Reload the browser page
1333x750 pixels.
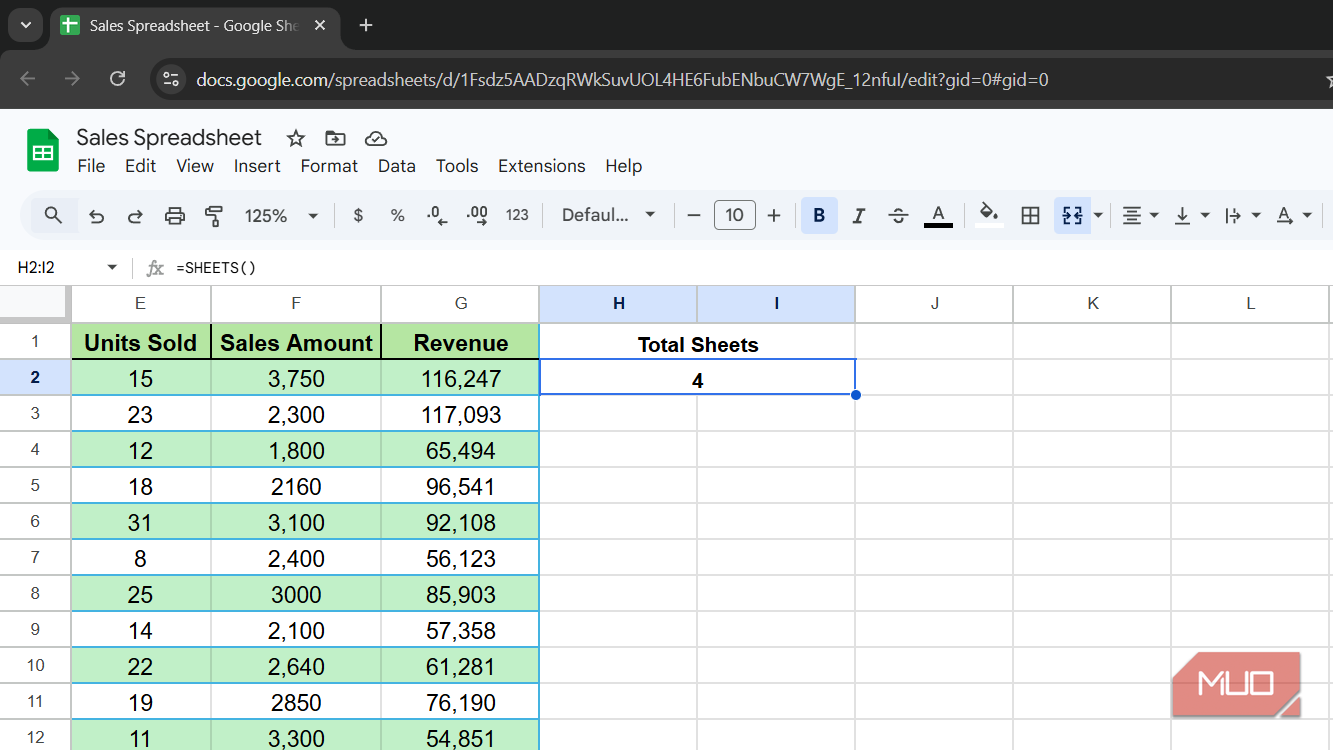pos(117,79)
